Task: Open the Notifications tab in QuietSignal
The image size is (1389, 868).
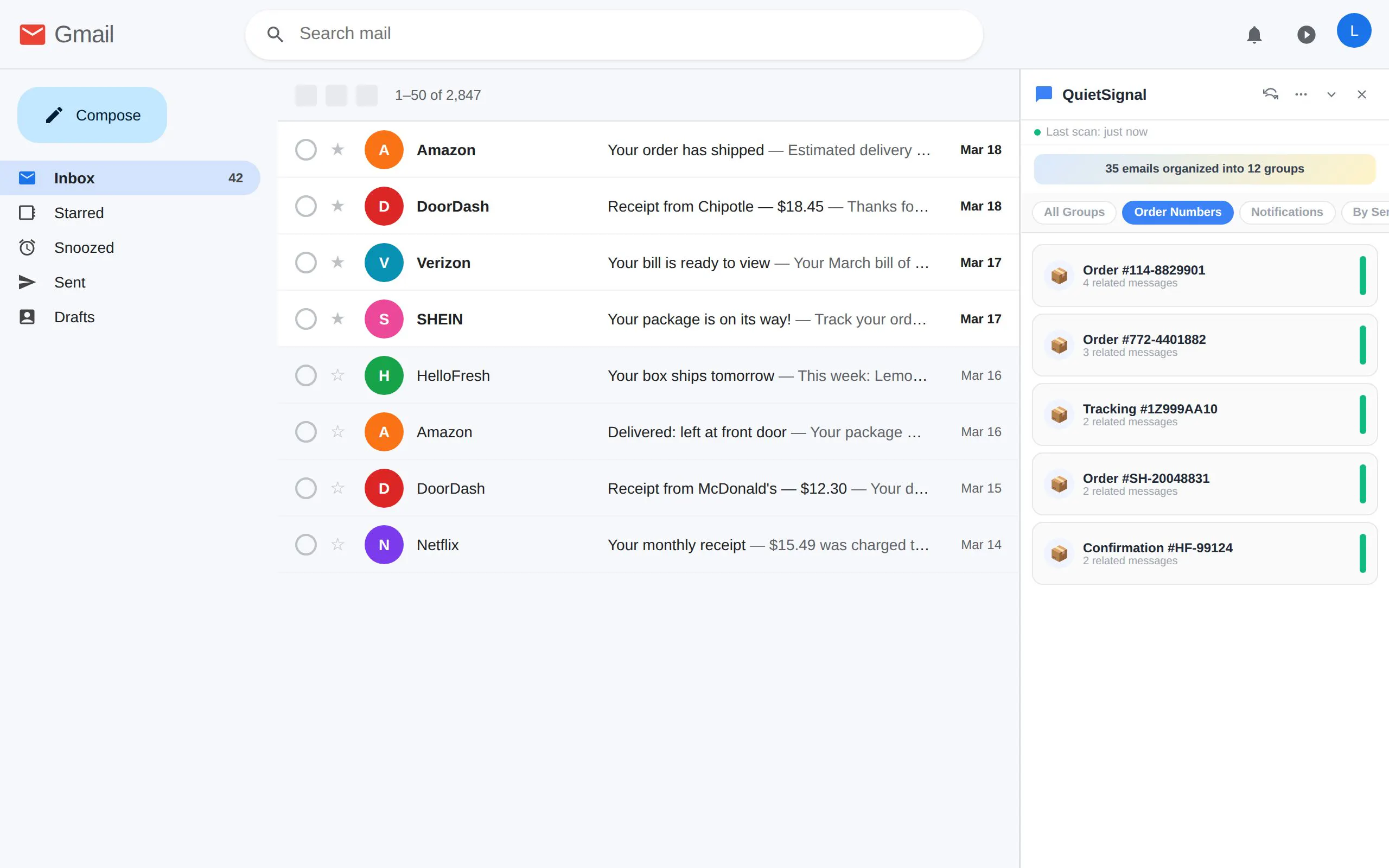Action: pyautogui.click(x=1287, y=213)
